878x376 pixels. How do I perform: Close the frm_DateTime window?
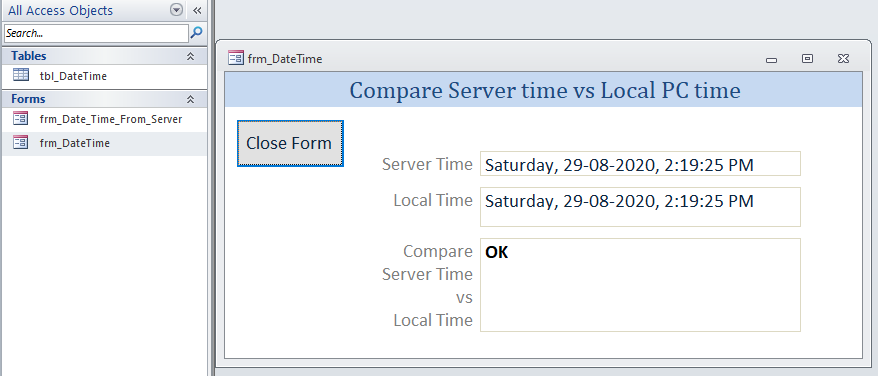[x=843, y=58]
